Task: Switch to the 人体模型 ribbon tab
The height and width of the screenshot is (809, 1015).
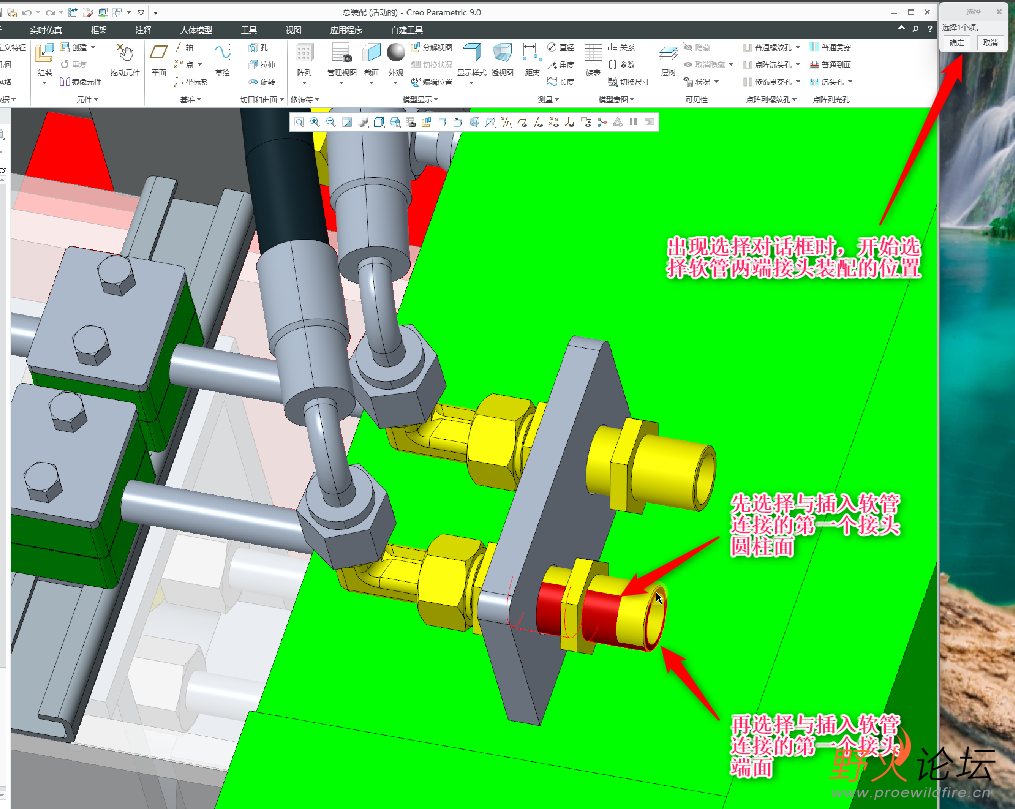Action: [x=195, y=30]
